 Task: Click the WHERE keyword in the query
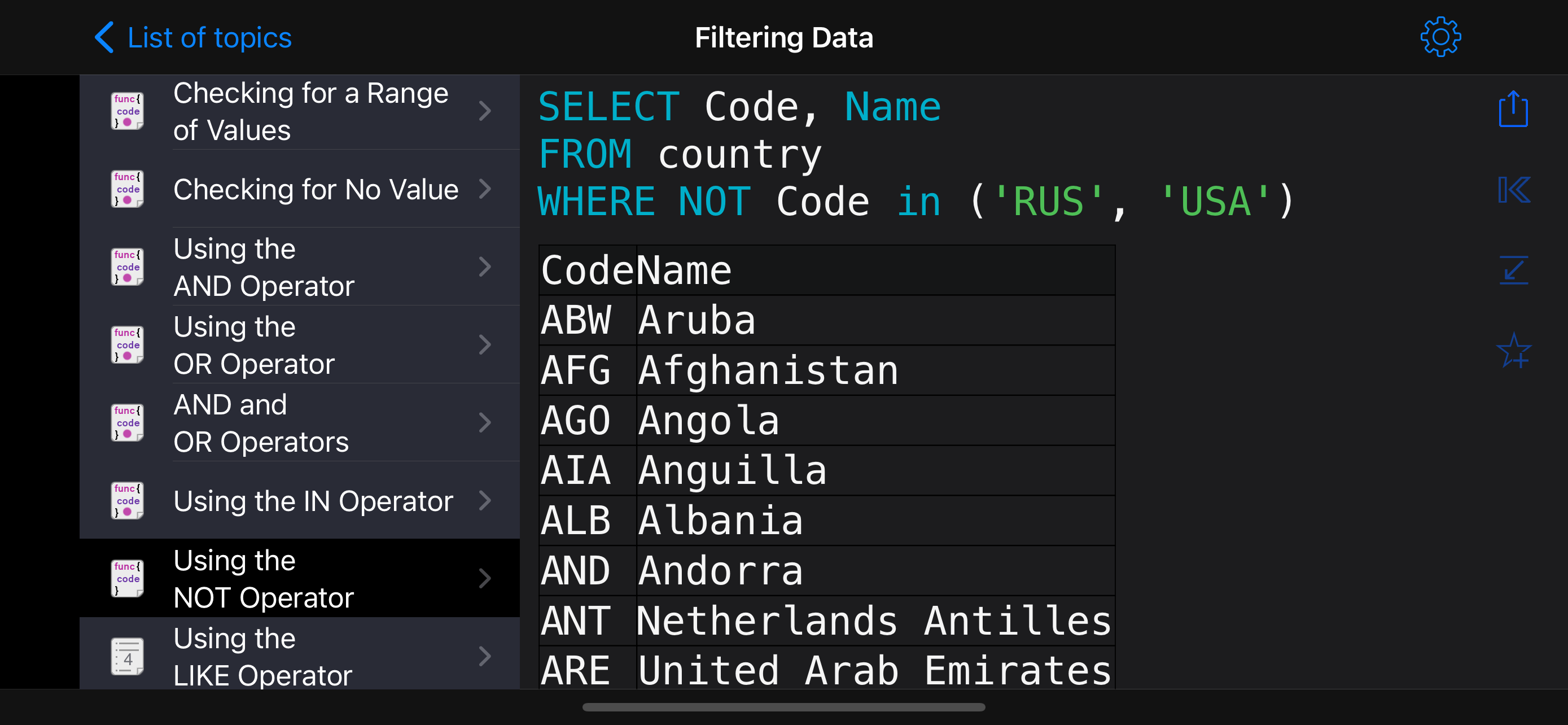pyautogui.click(x=597, y=202)
